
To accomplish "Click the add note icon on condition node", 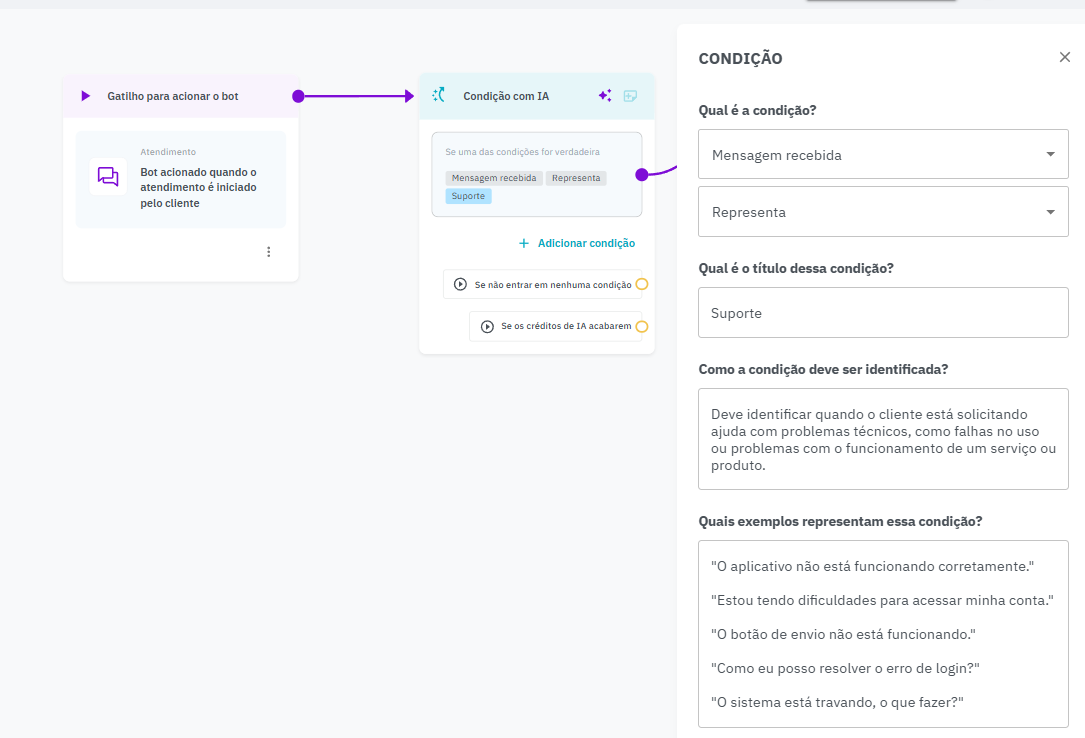I will [x=630, y=96].
